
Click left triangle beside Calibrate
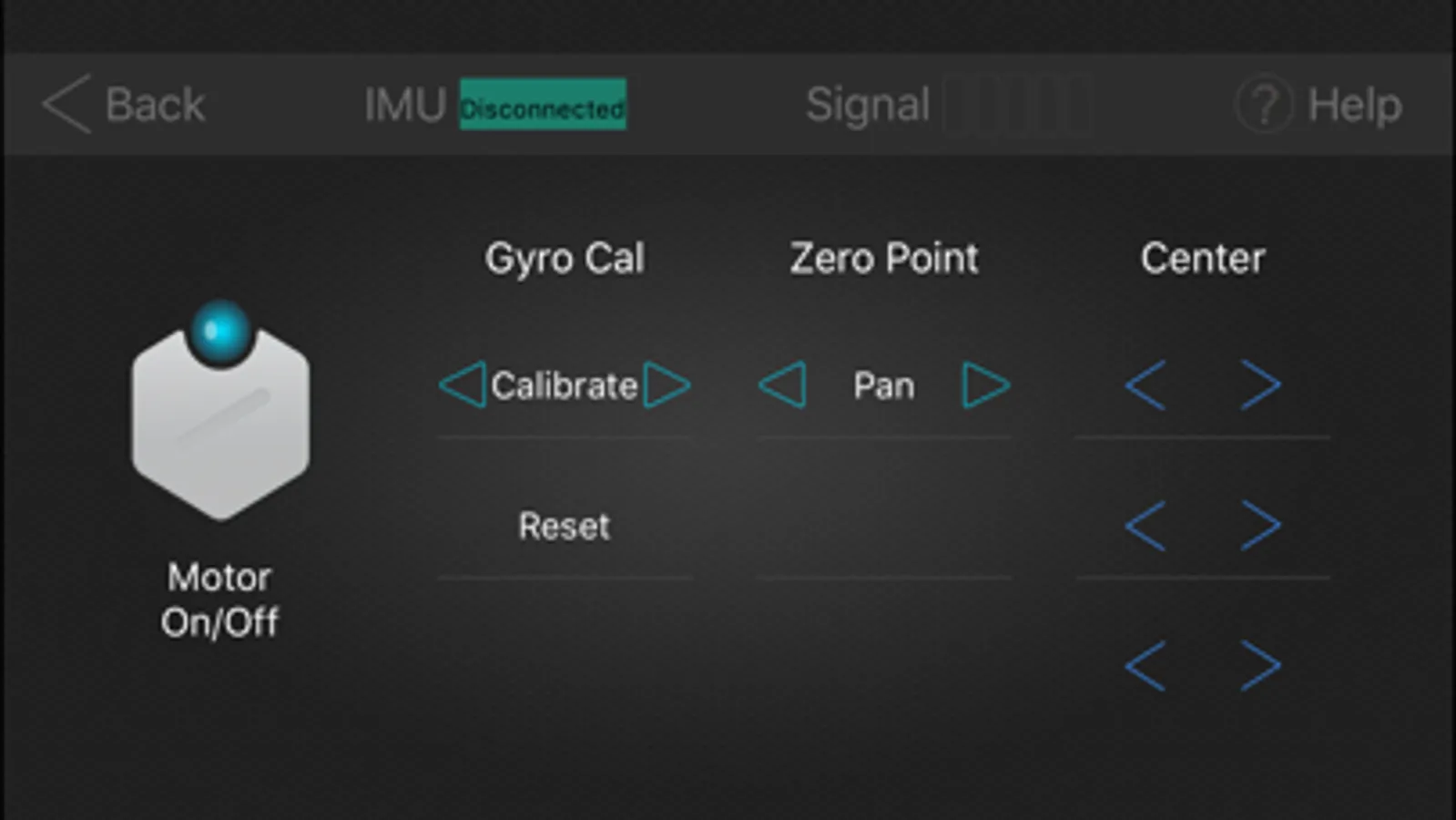pos(463,384)
